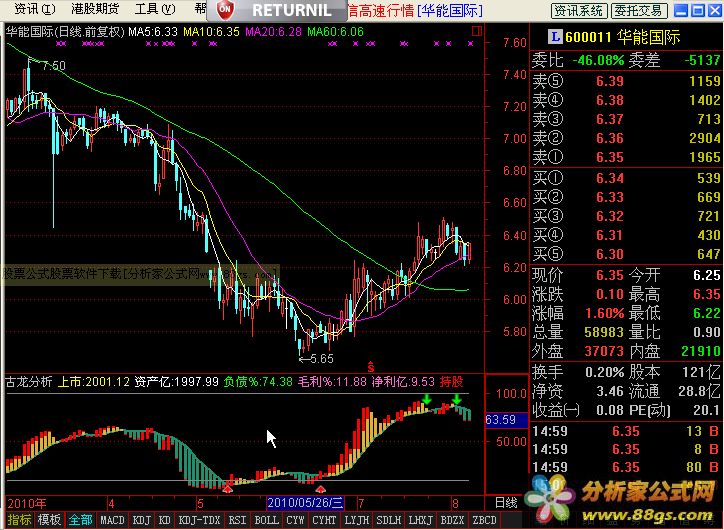The image size is (724, 530).
Task: Switch to the KD indicator
Action: pos(164,520)
